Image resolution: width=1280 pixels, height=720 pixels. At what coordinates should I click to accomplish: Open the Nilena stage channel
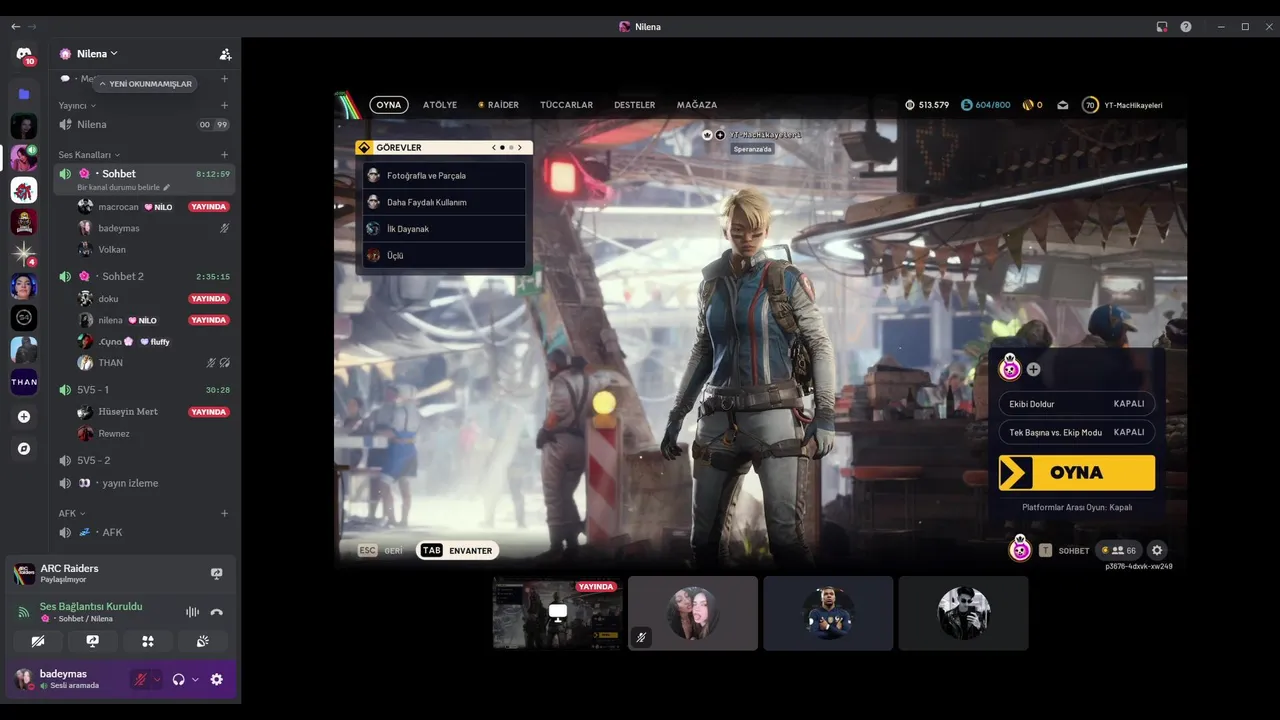tap(145, 125)
